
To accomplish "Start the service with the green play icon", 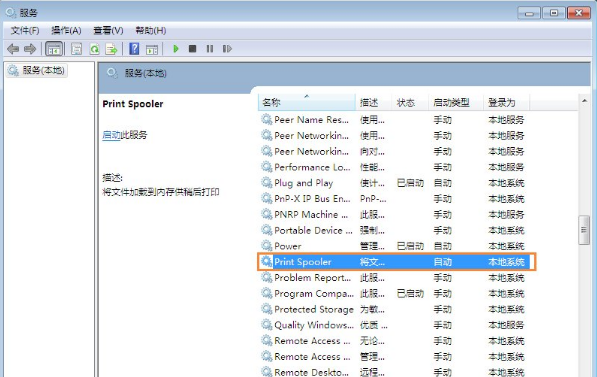I will click(176, 49).
